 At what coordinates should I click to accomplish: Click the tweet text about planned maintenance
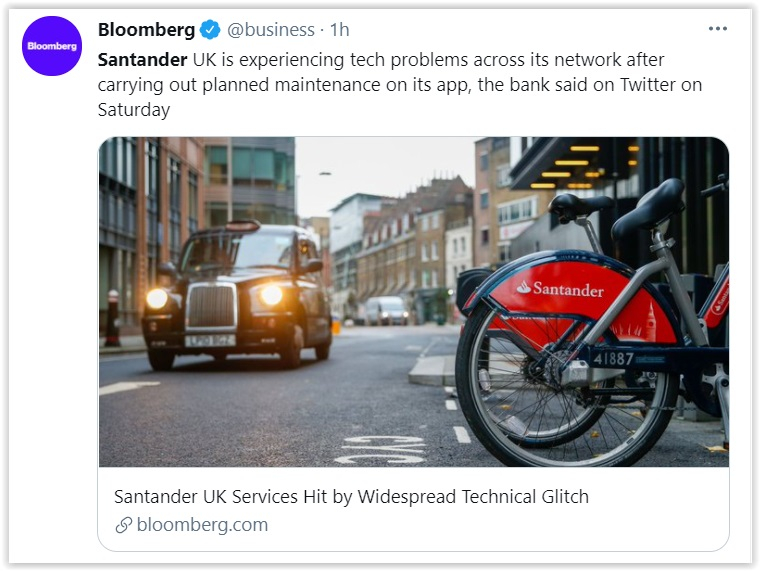pyautogui.click(x=400, y=84)
